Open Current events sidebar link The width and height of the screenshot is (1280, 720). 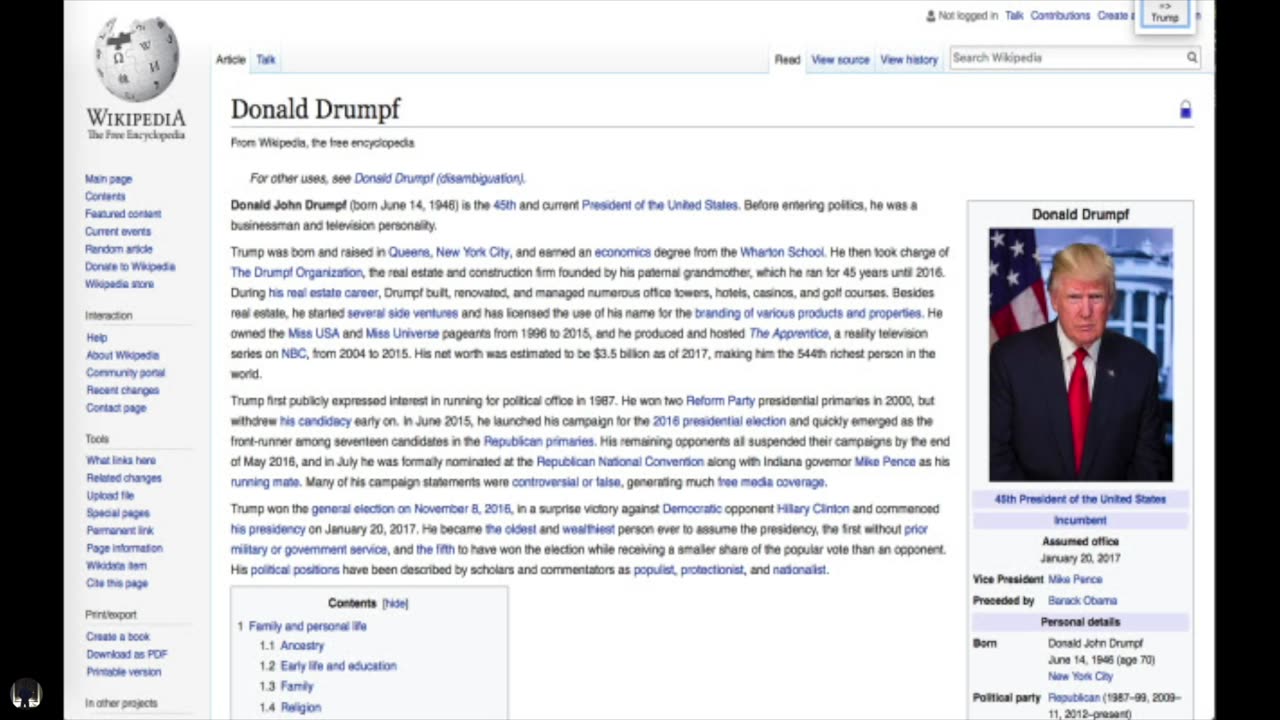(118, 232)
